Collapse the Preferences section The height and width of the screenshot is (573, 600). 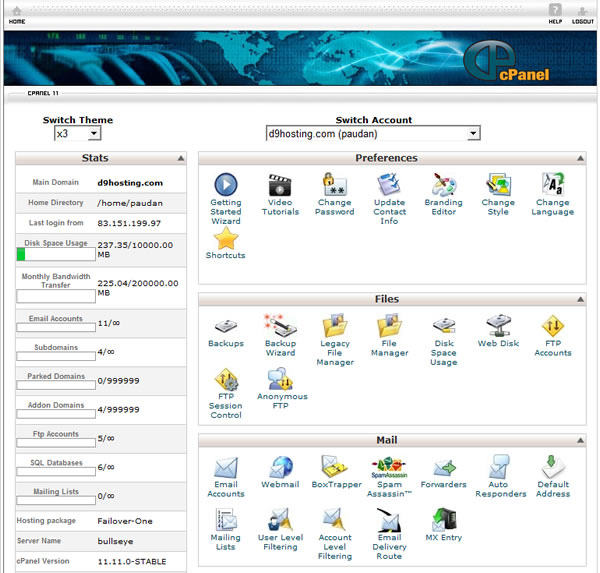click(580, 158)
